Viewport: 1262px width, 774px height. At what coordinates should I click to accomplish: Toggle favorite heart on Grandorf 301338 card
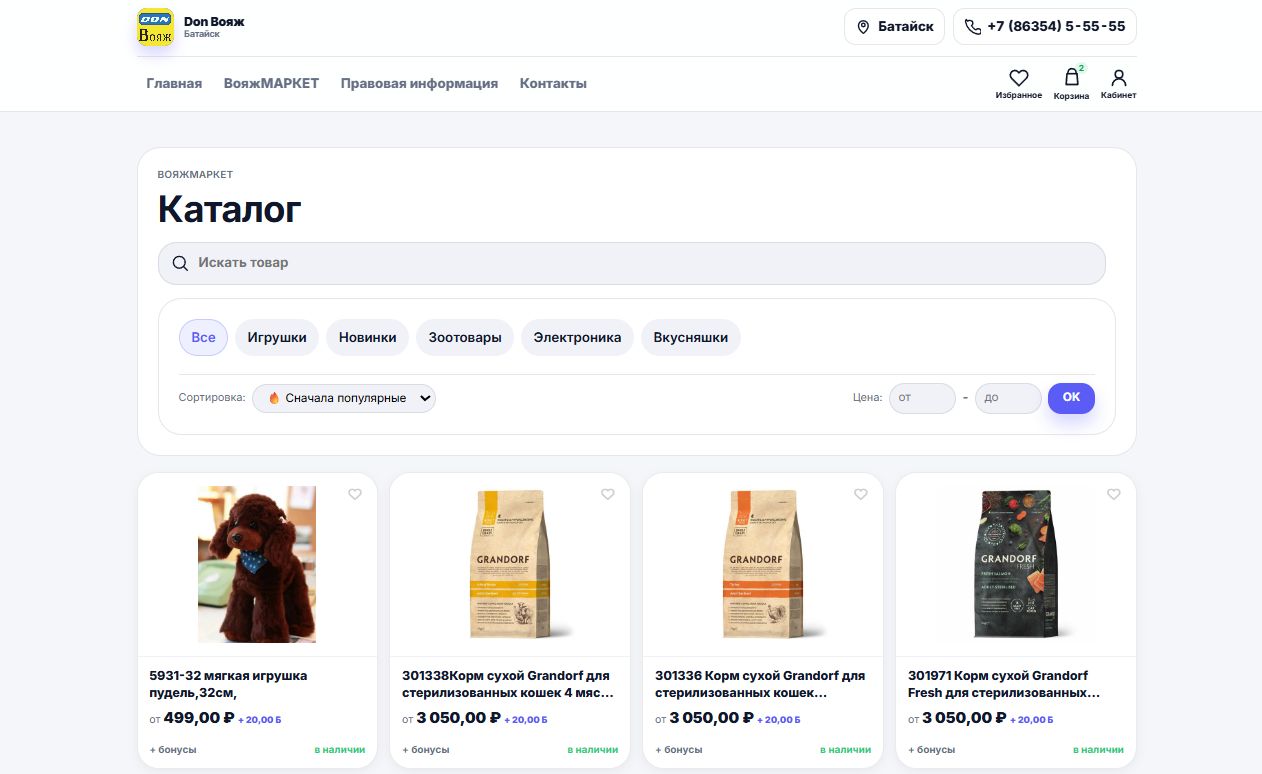coord(608,494)
